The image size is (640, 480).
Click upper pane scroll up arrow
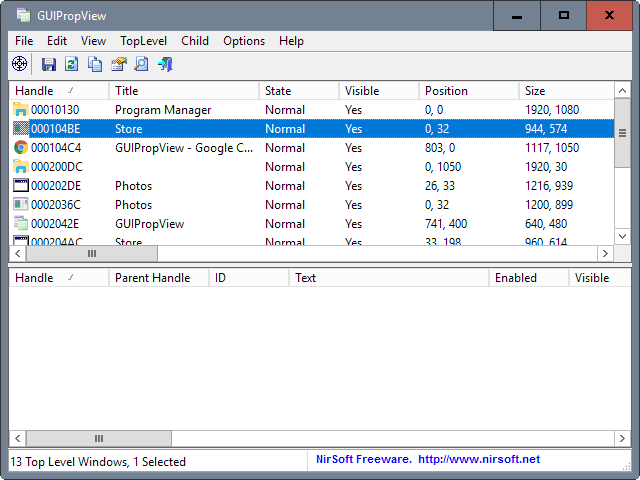(x=622, y=91)
